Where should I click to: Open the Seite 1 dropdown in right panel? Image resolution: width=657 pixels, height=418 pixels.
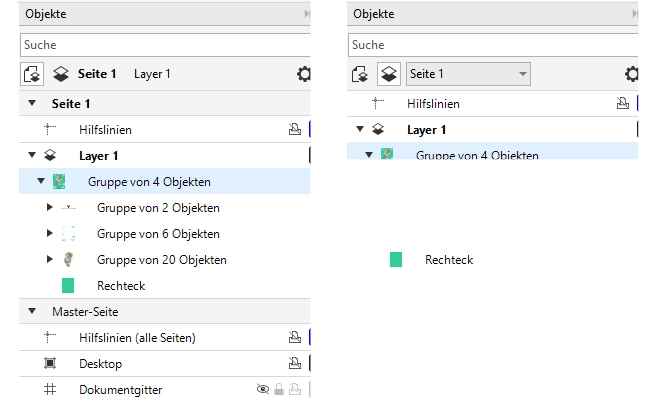[468, 74]
